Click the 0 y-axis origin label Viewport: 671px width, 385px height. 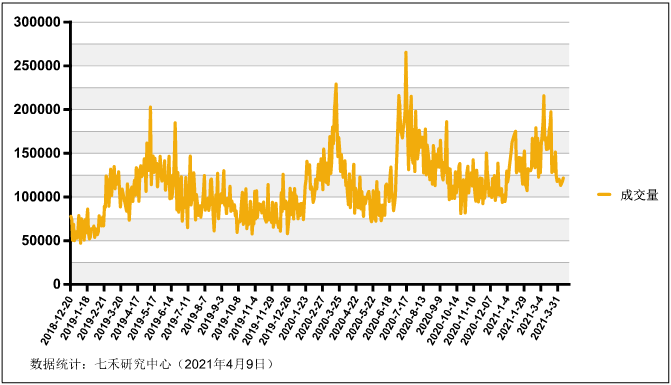click(x=57, y=284)
